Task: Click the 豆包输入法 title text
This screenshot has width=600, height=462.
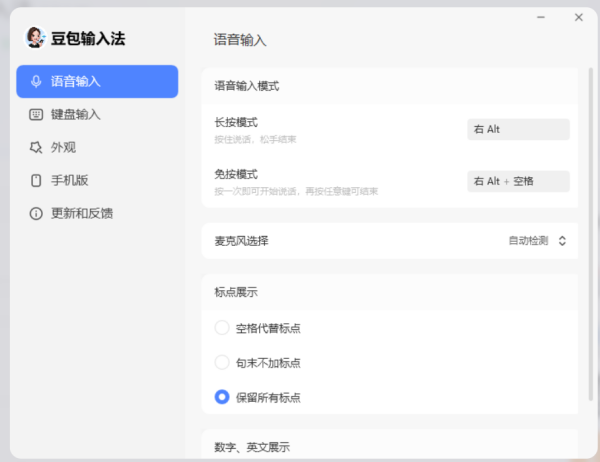Action: click(88, 39)
